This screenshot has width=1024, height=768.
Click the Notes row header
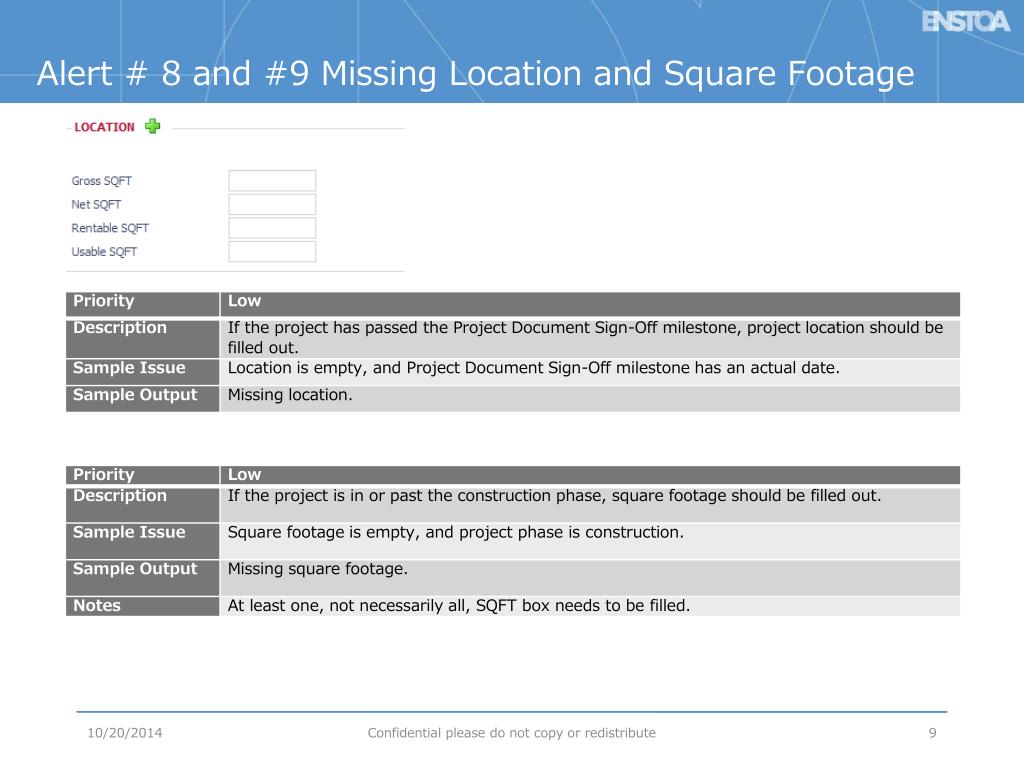[142, 606]
